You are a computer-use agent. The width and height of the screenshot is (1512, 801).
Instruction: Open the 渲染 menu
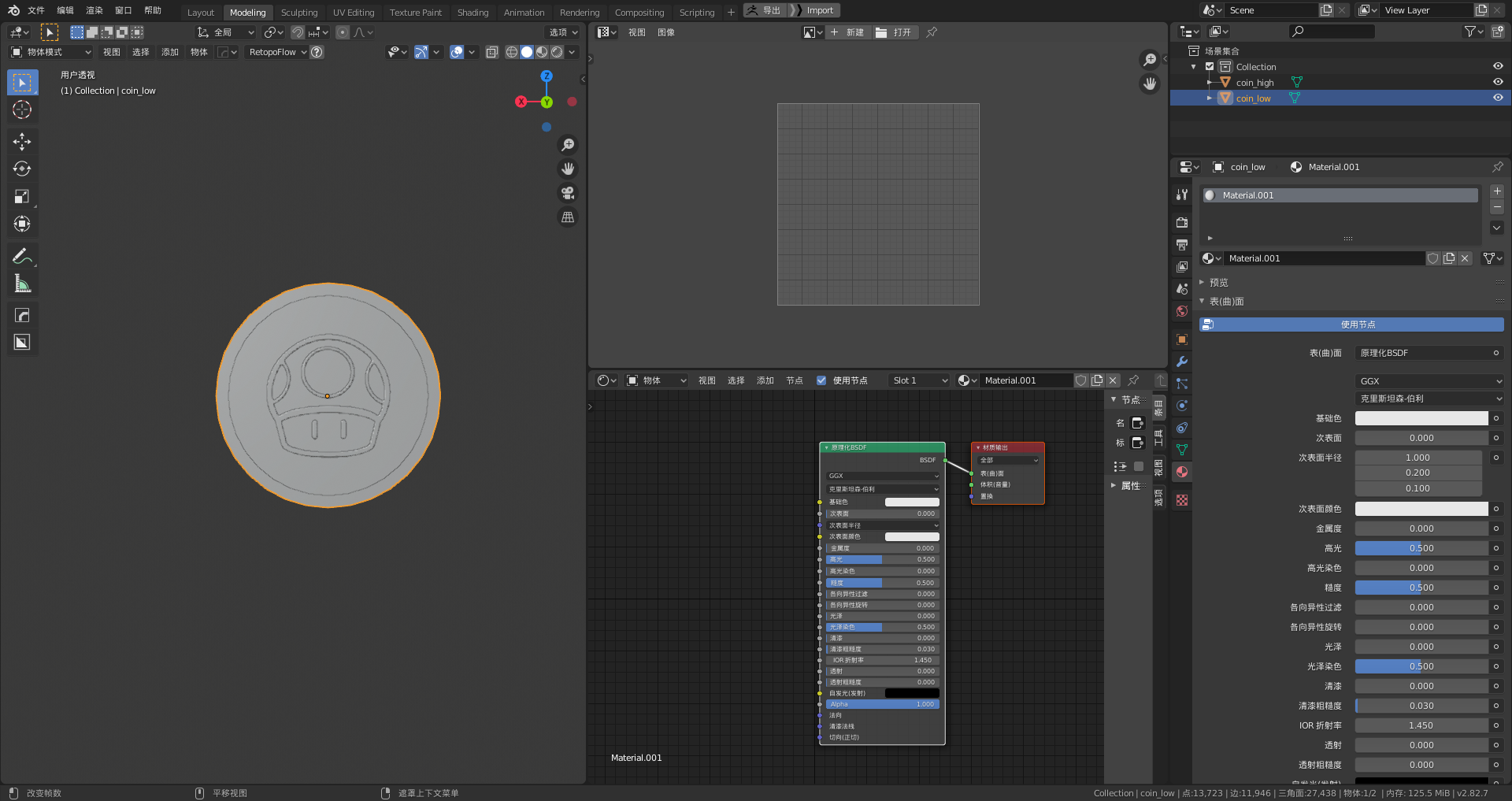[94, 10]
